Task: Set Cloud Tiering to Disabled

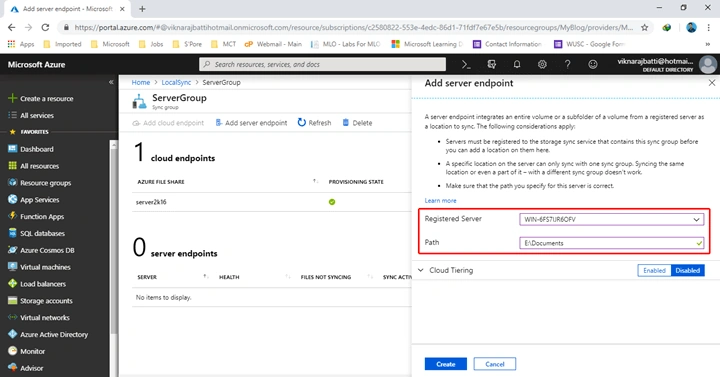Action: 687,270
